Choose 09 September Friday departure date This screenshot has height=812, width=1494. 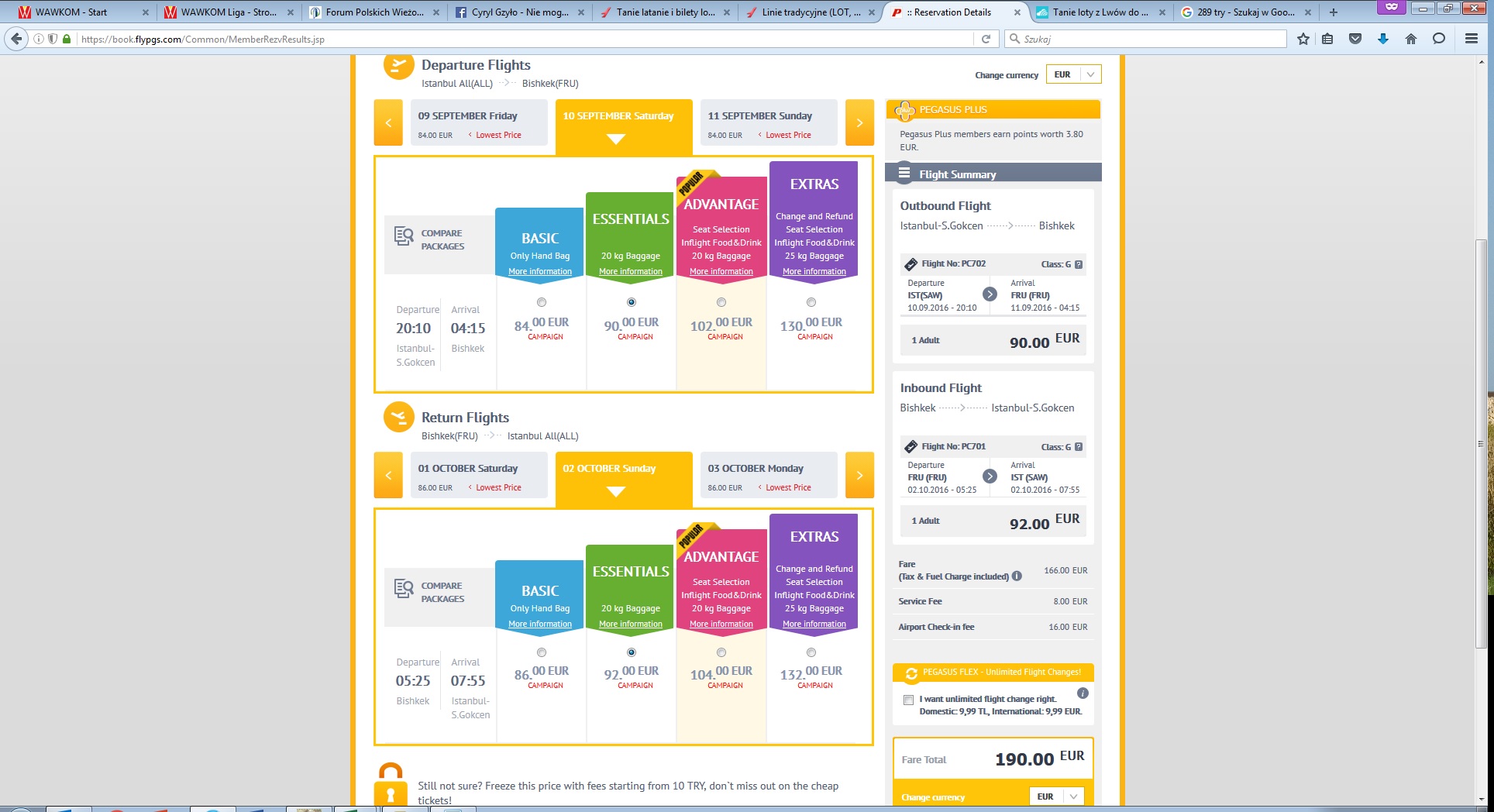click(479, 122)
